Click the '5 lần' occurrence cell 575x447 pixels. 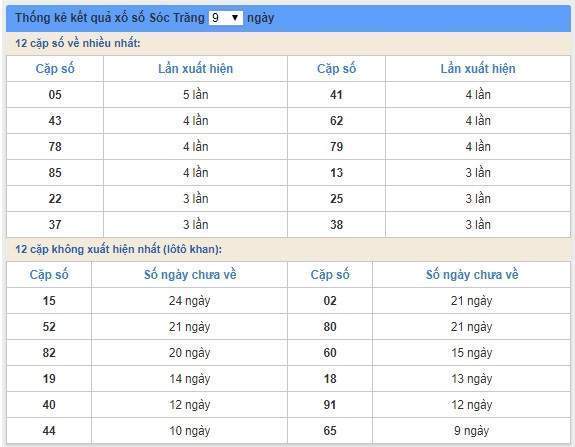(x=195, y=95)
